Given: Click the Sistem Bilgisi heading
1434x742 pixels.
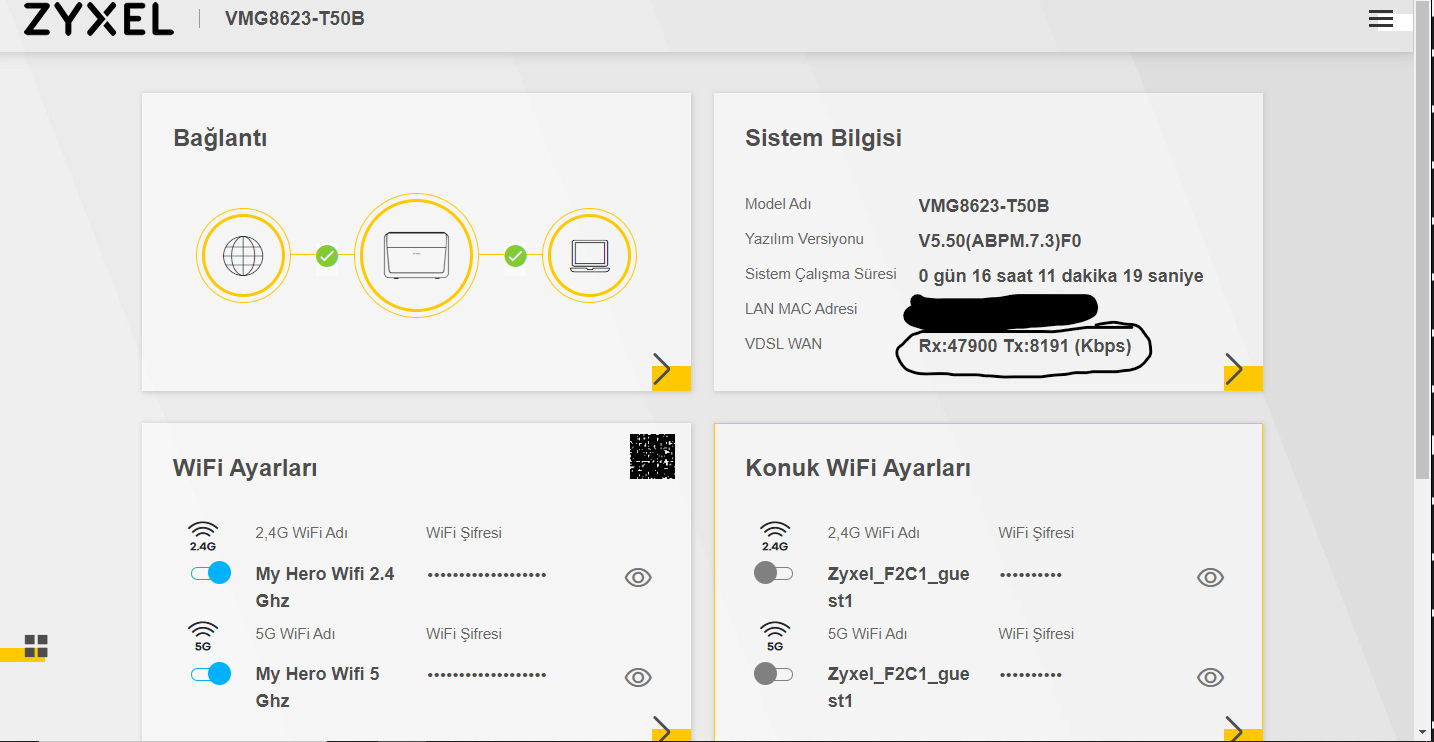Looking at the screenshot, I should 823,138.
